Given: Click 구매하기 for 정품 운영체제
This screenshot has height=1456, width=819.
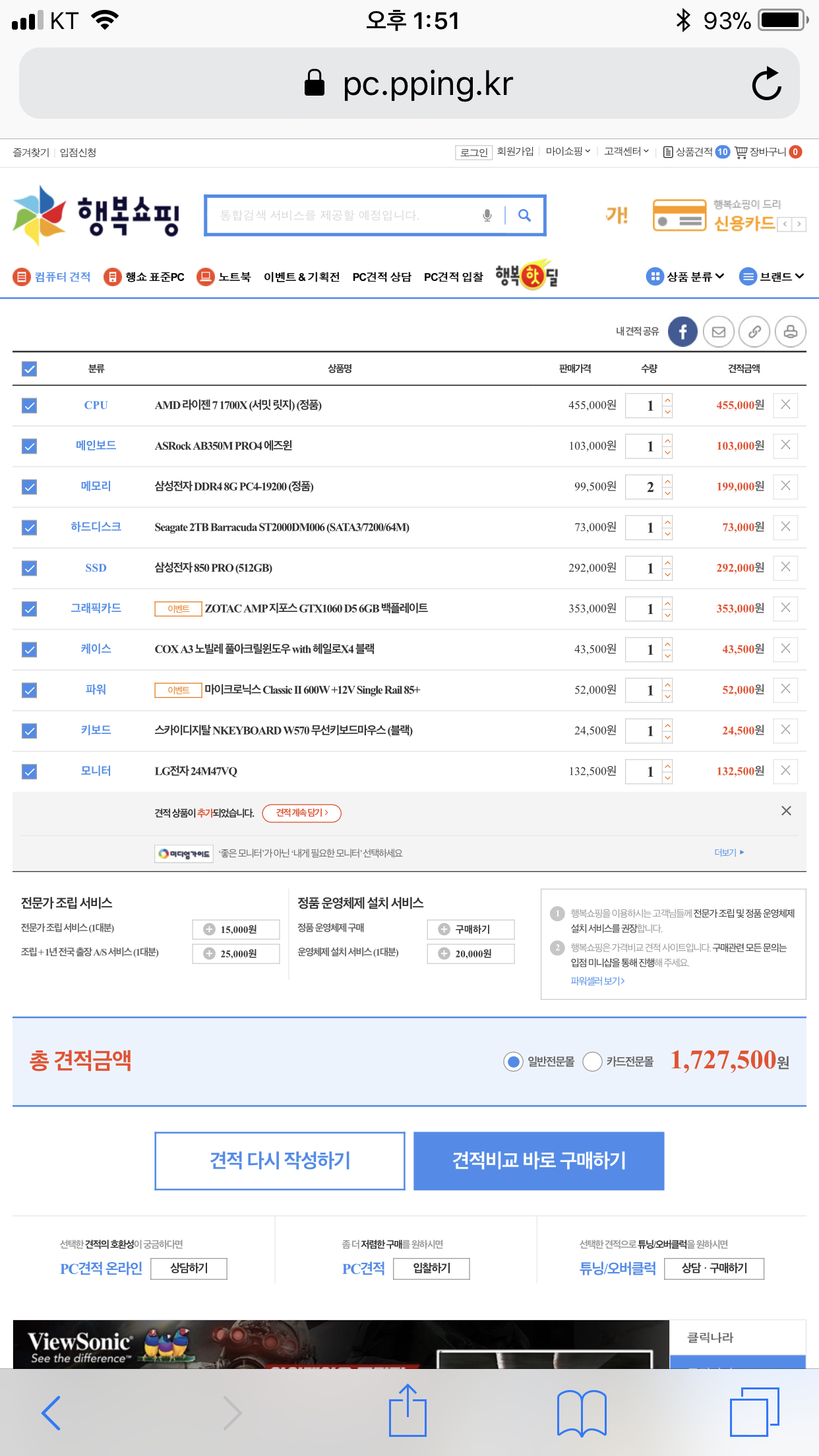Looking at the screenshot, I should 471,929.
